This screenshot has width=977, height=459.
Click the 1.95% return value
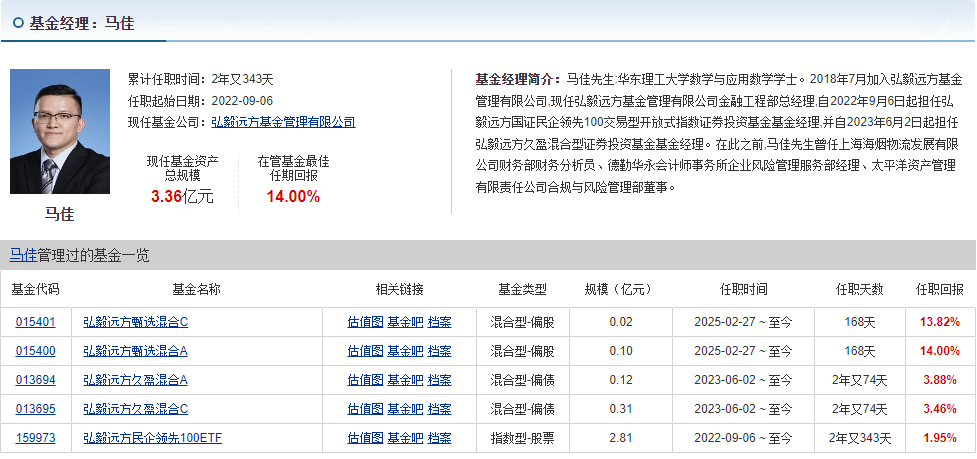pyautogui.click(x=940, y=438)
